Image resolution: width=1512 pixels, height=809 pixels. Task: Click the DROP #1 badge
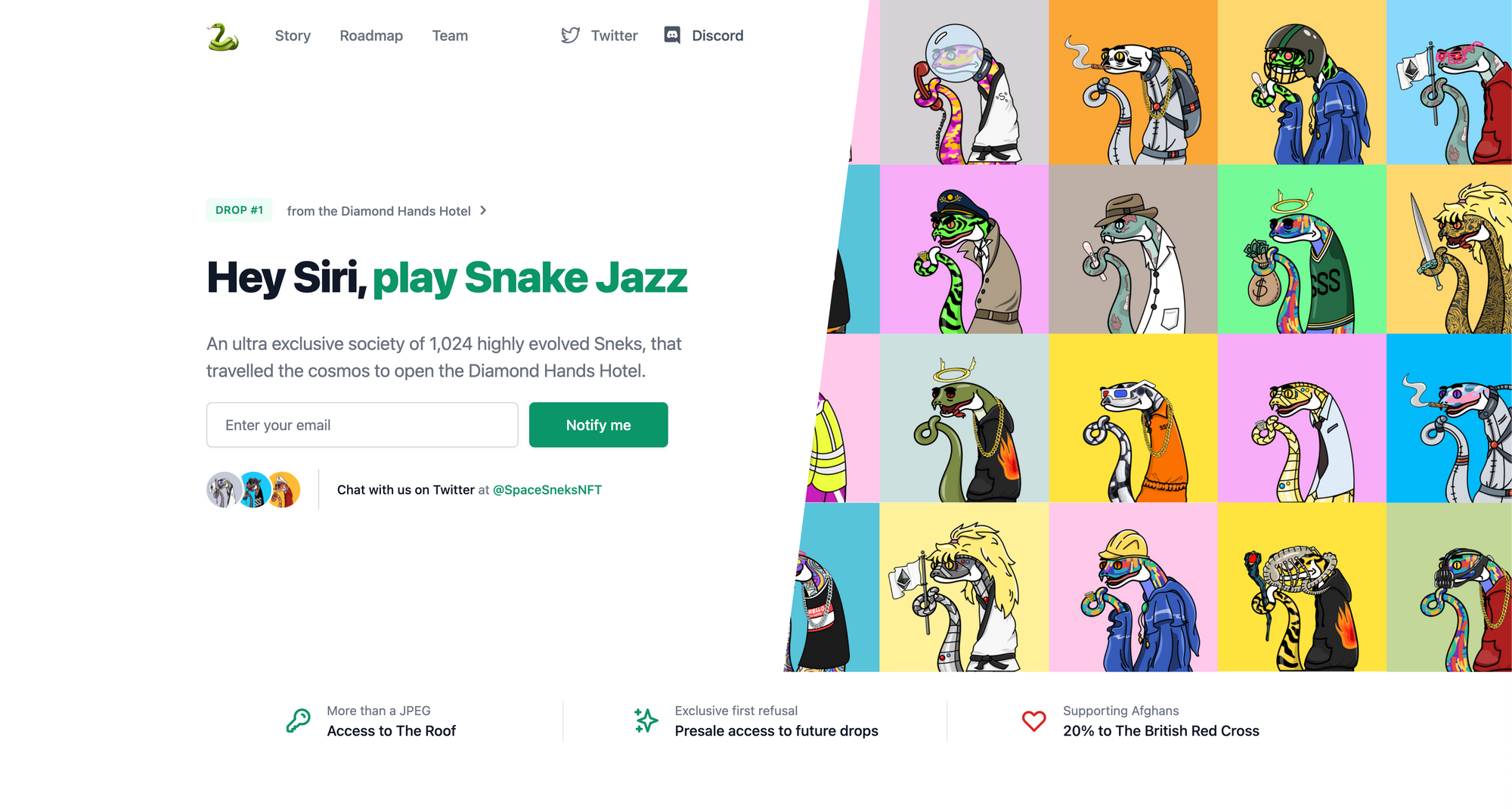239,210
